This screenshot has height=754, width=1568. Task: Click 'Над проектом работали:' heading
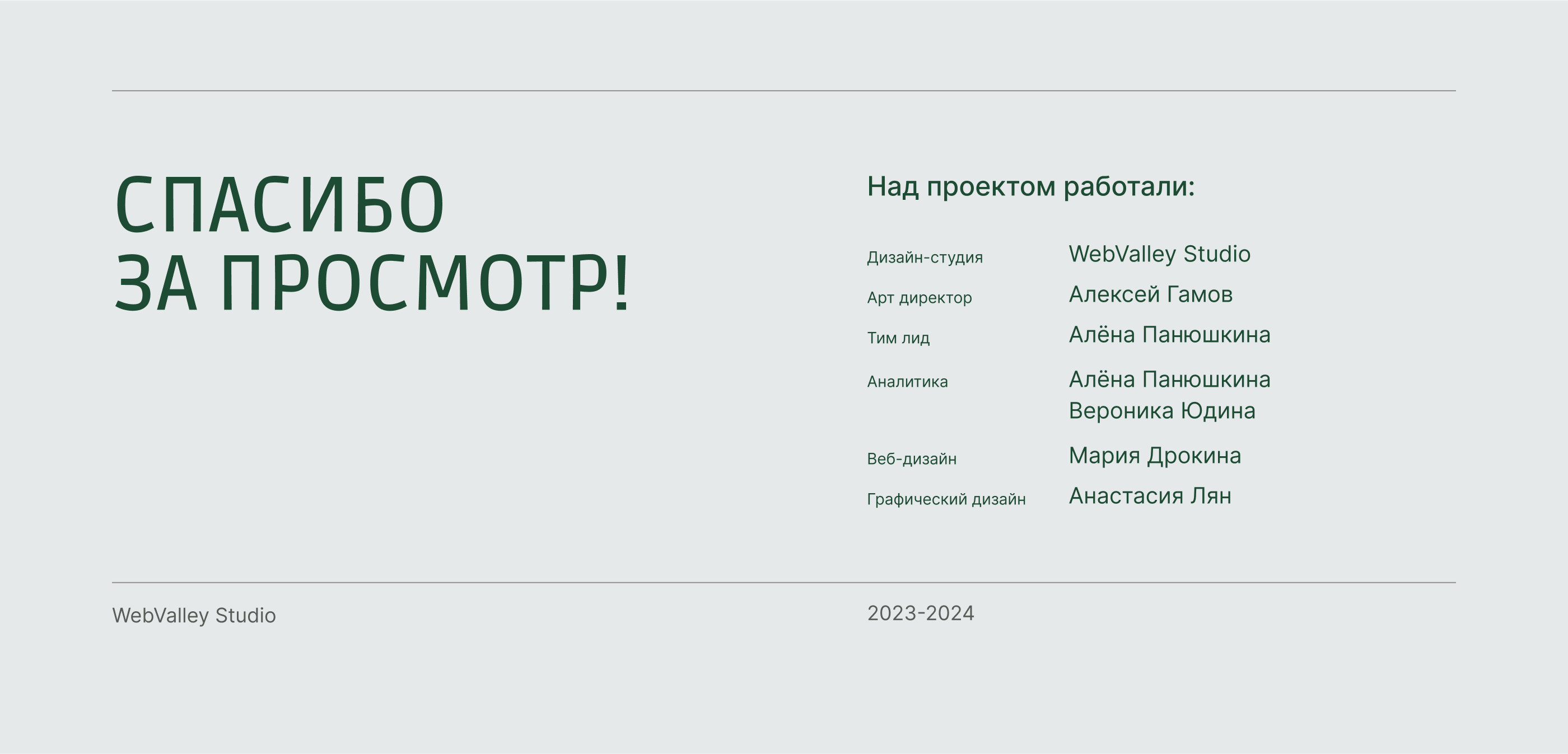pyautogui.click(x=1030, y=186)
